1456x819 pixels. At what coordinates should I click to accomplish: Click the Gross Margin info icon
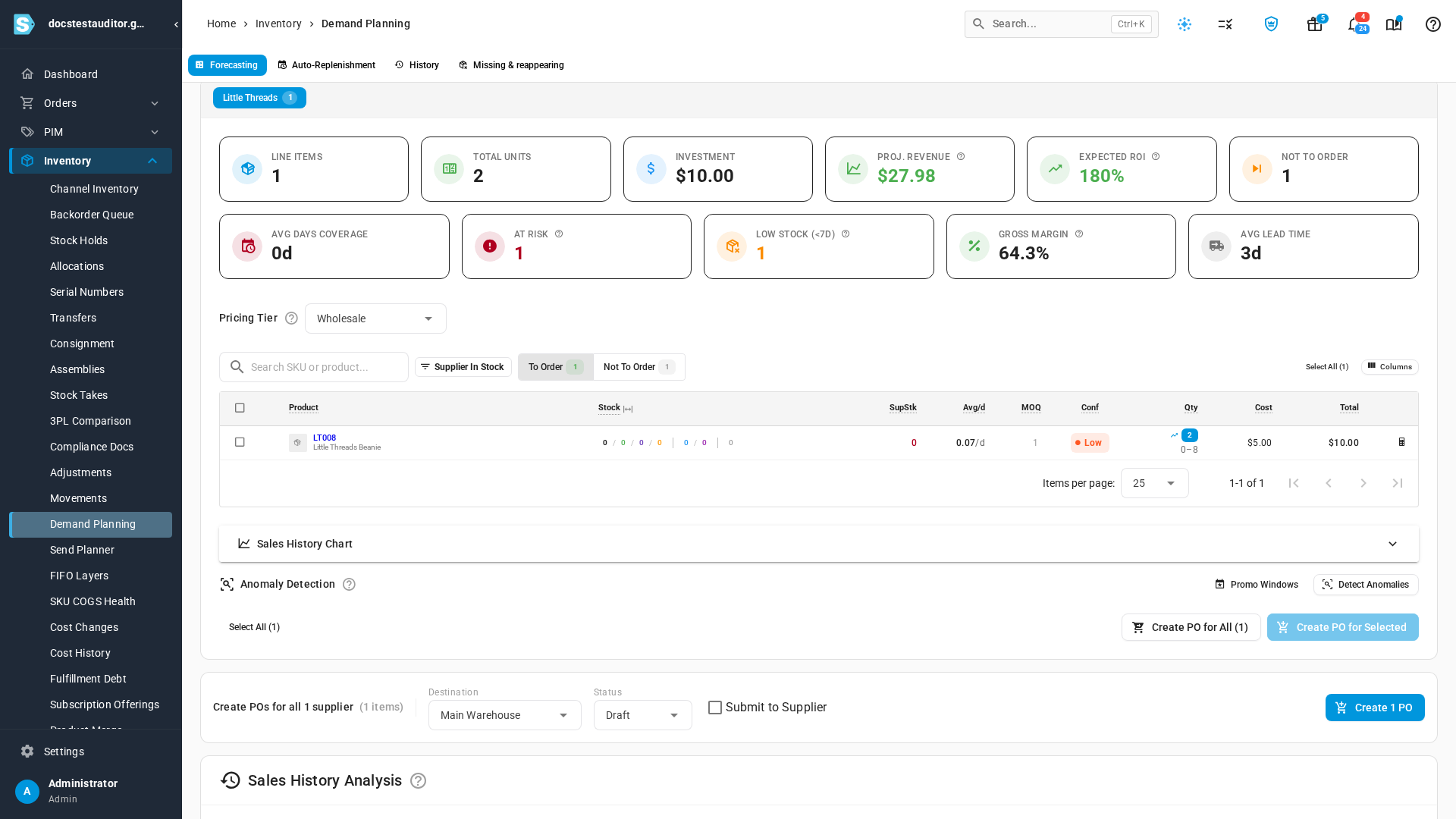[1079, 234]
